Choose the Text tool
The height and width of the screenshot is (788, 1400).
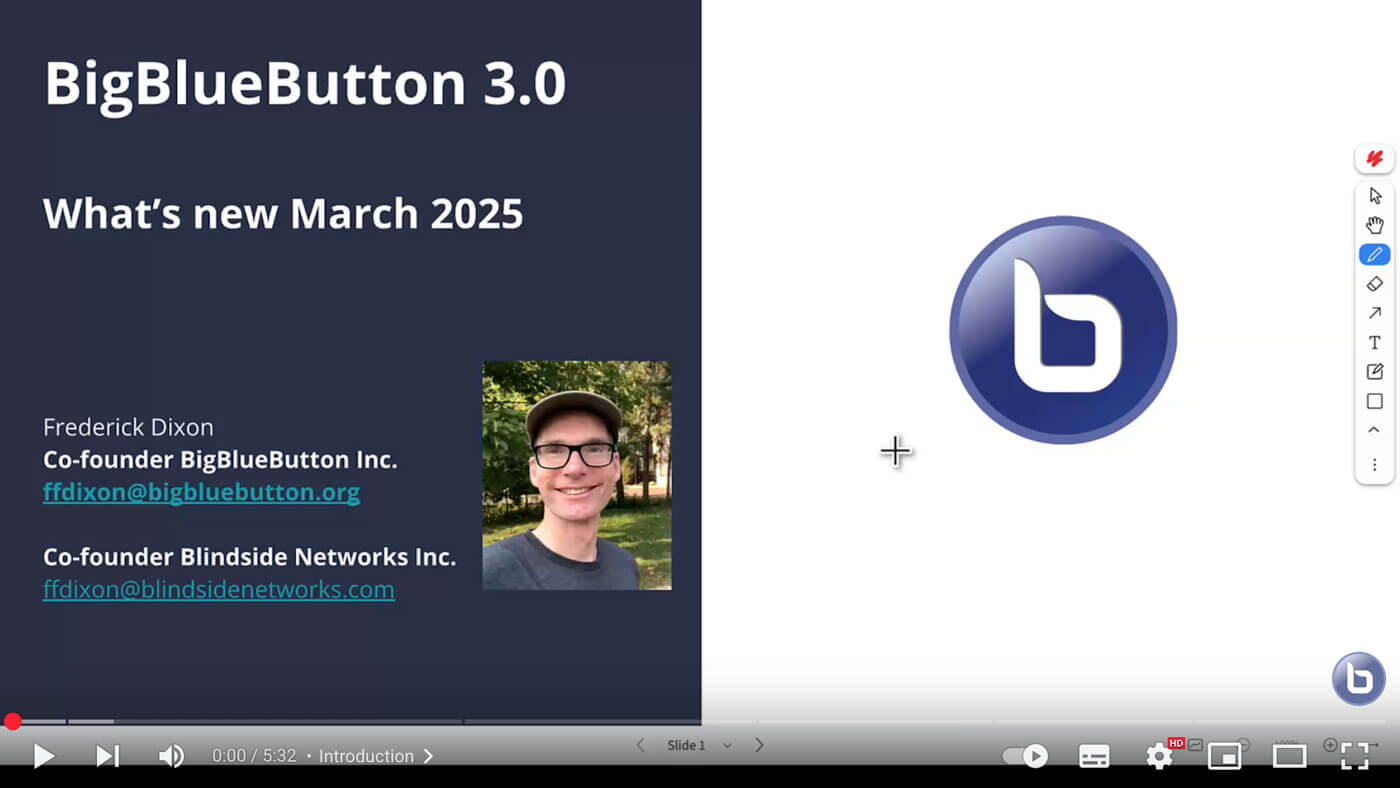pos(1374,343)
